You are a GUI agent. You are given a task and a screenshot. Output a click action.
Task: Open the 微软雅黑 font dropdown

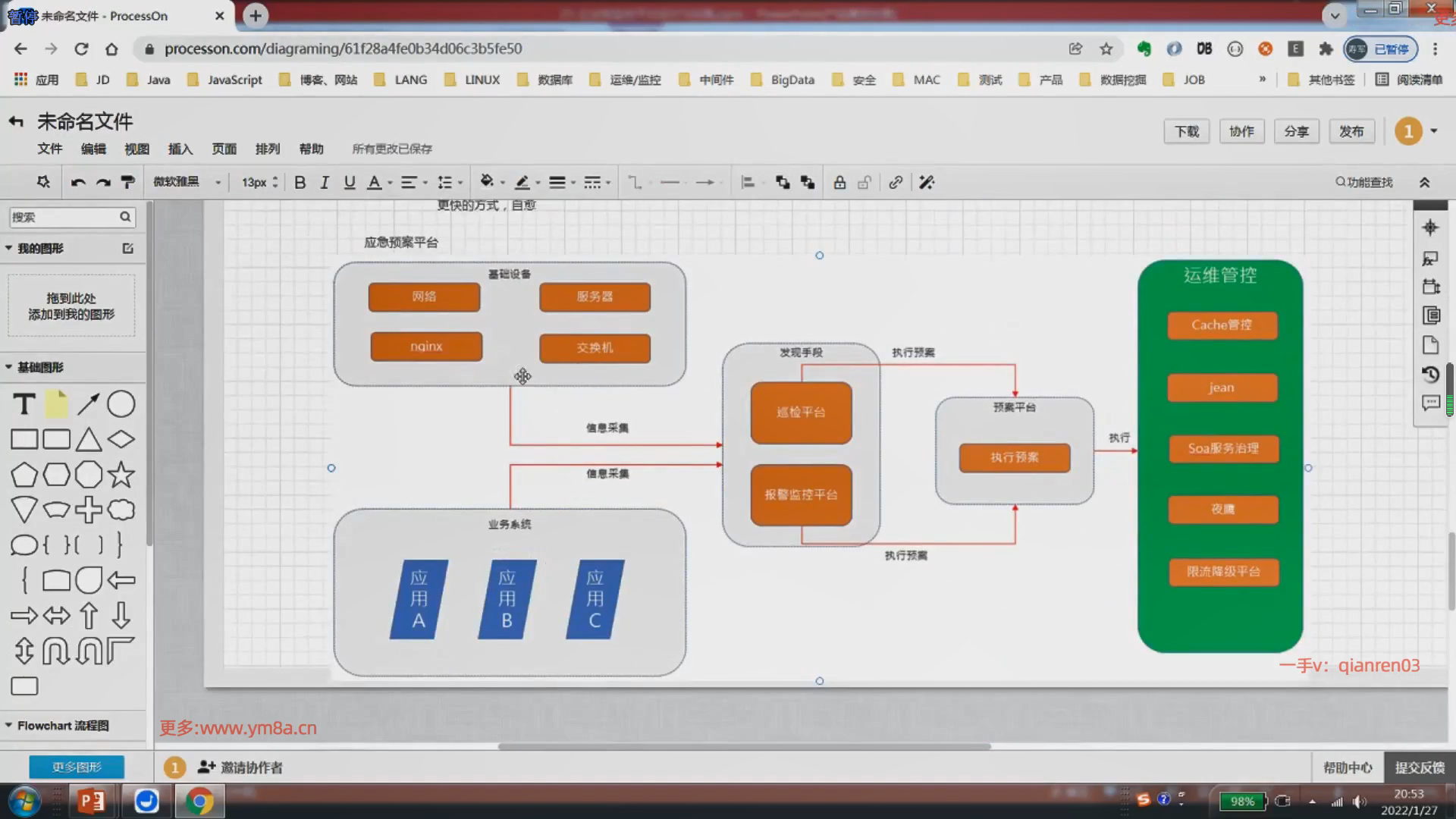187,182
